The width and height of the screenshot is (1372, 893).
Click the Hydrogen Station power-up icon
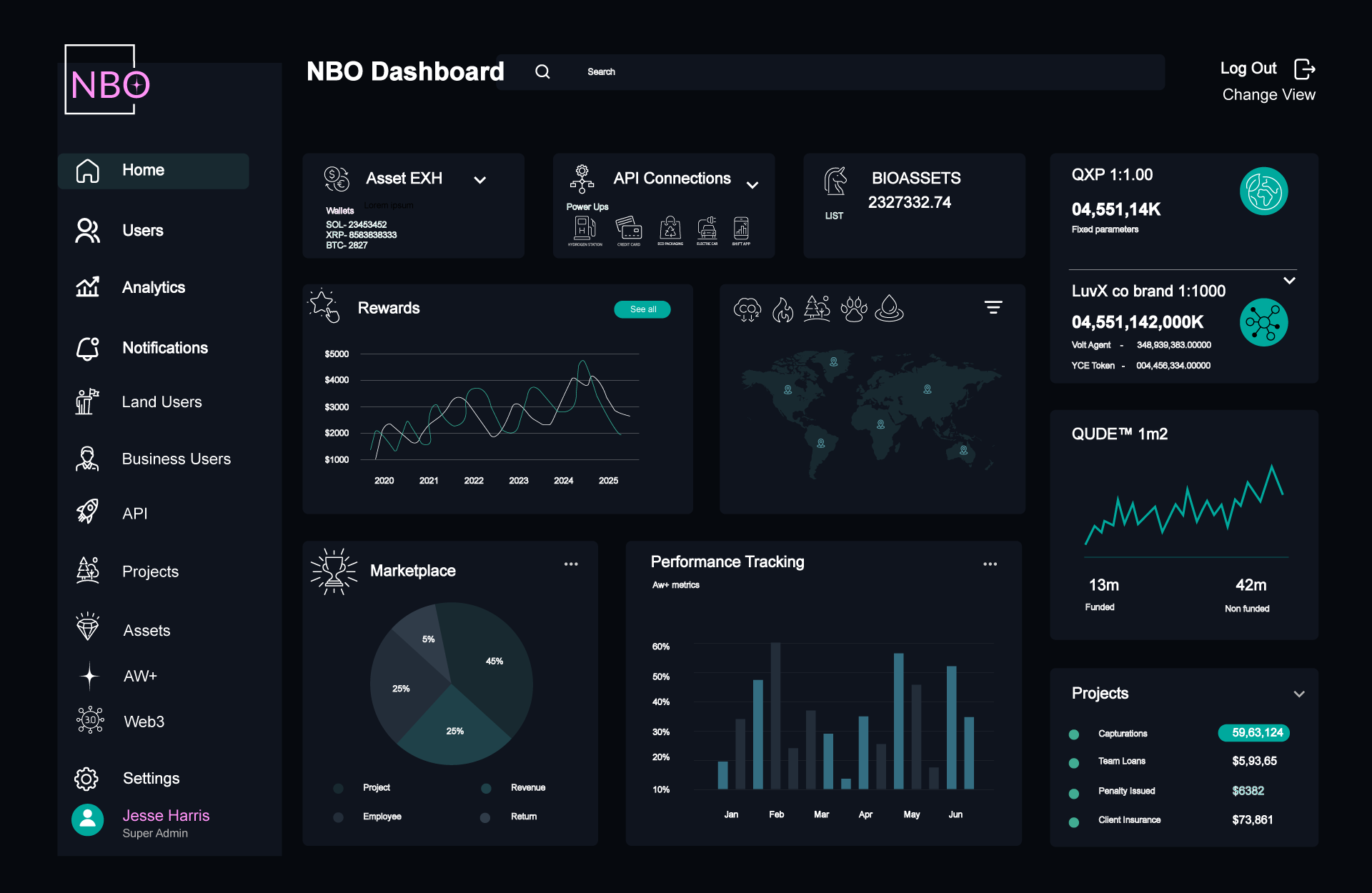click(585, 229)
